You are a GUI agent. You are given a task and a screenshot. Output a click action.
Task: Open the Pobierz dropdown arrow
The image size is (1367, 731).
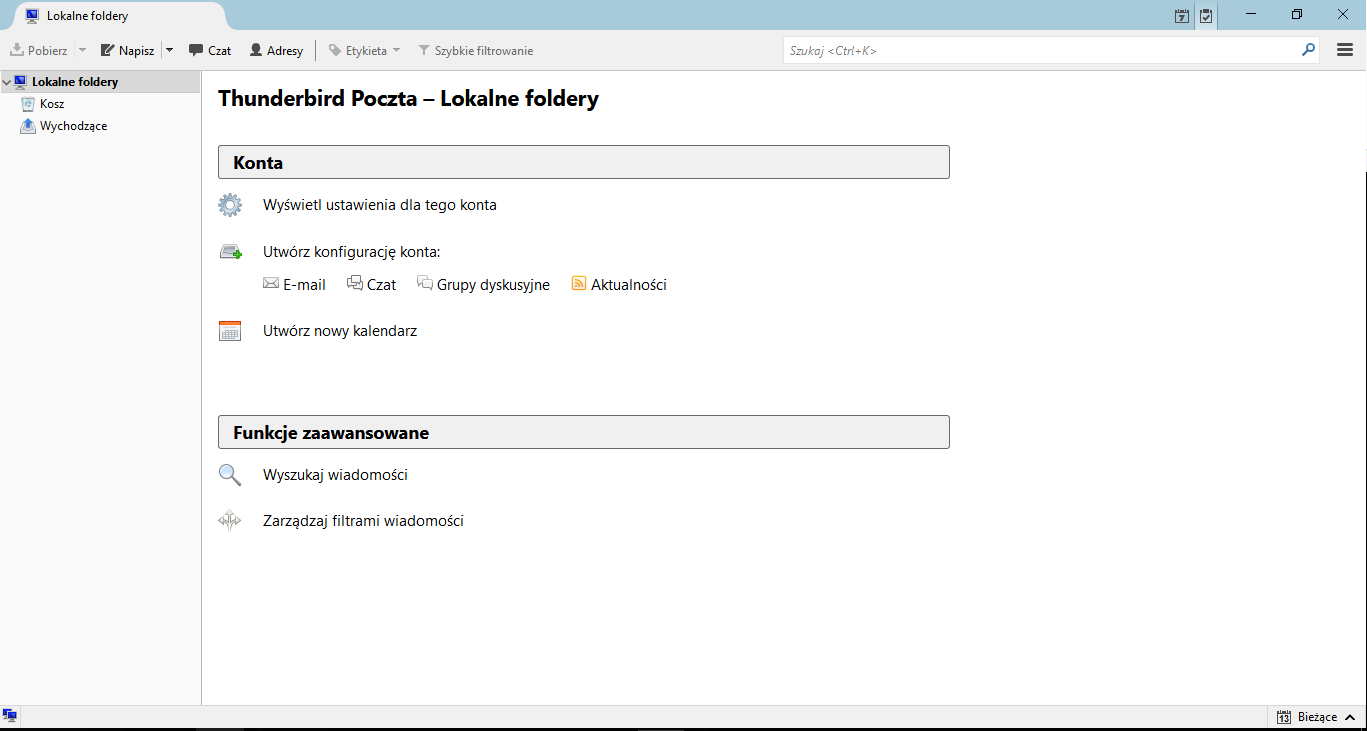[82, 50]
